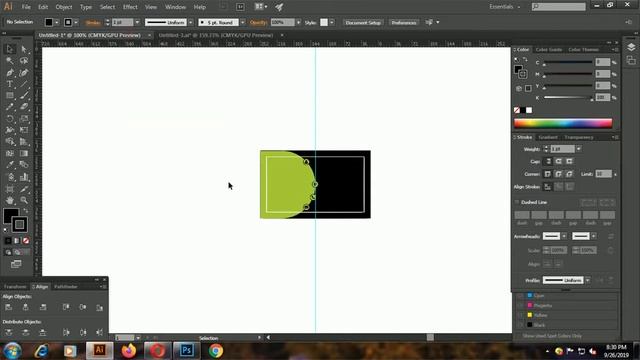640x360 pixels.
Task: Select the Paintbrush tool
Action: tap(24, 96)
